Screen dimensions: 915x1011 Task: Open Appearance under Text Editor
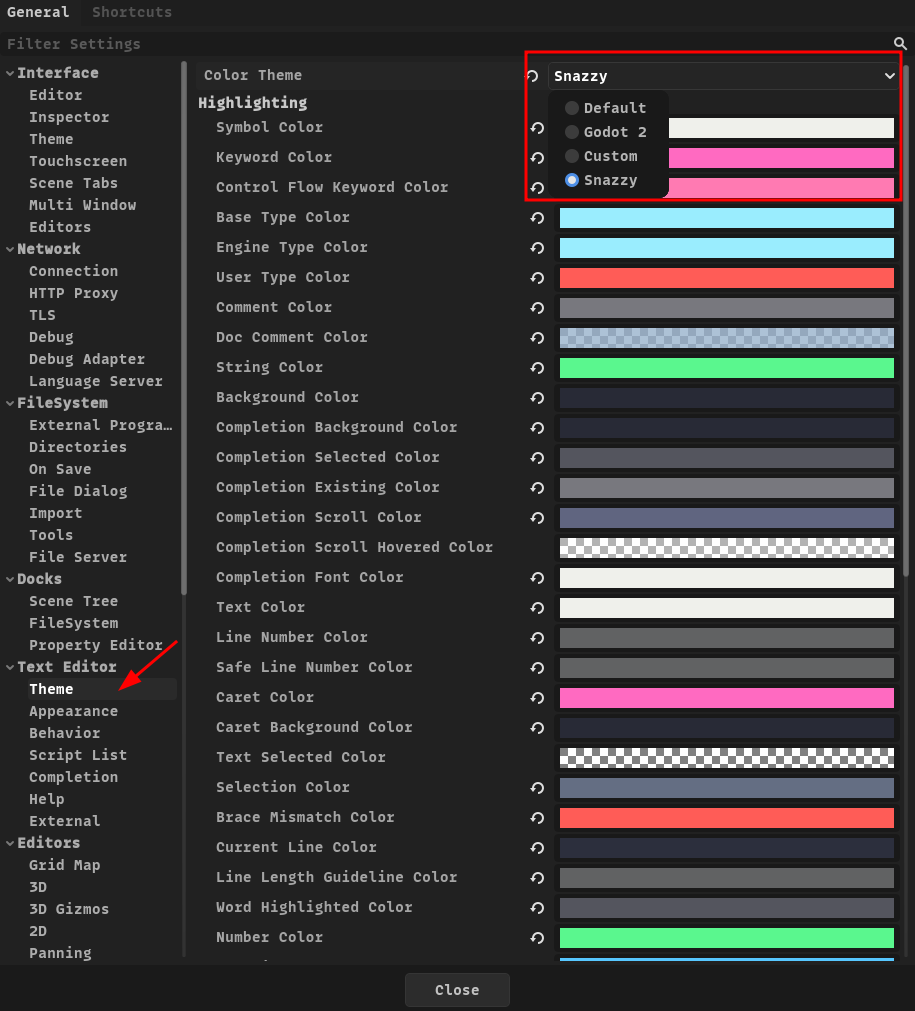(x=73, y=711)
